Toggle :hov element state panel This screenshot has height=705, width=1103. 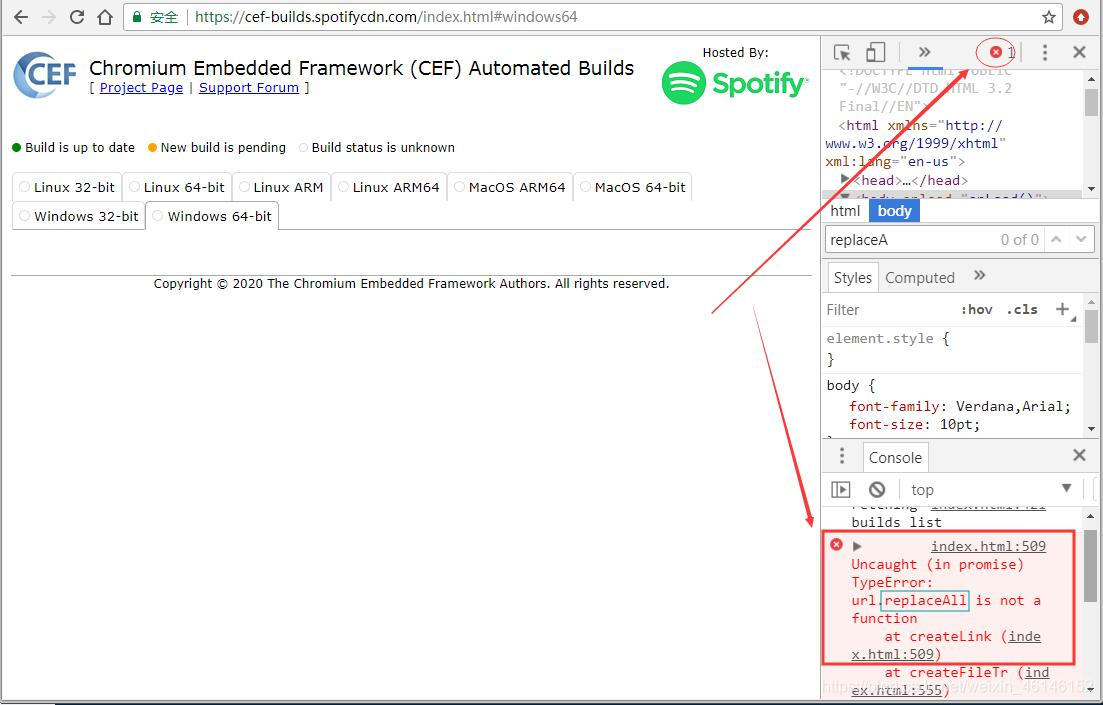pyautogui.click(x=976, y=310)
